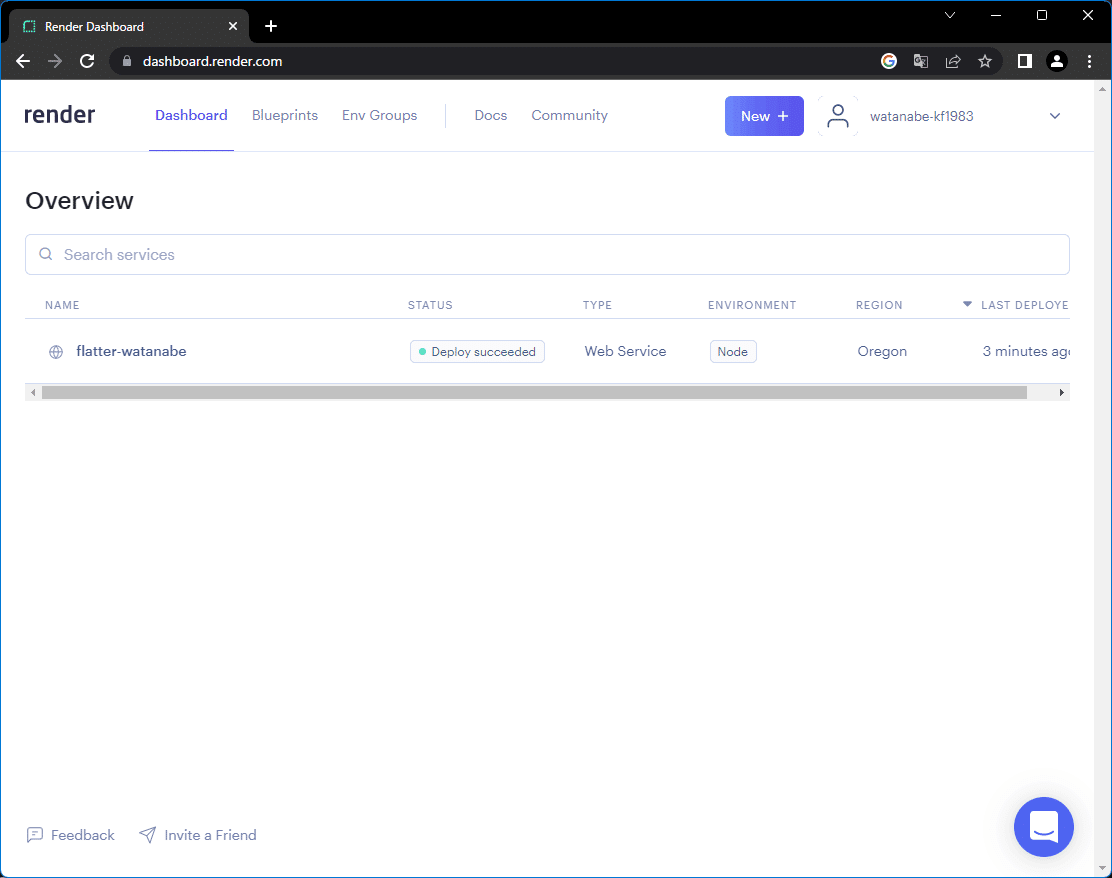The height and width of the screenshot is (878, 1112).
Task: Click the table scrollbar left arrow
Action: coord(33,392)
